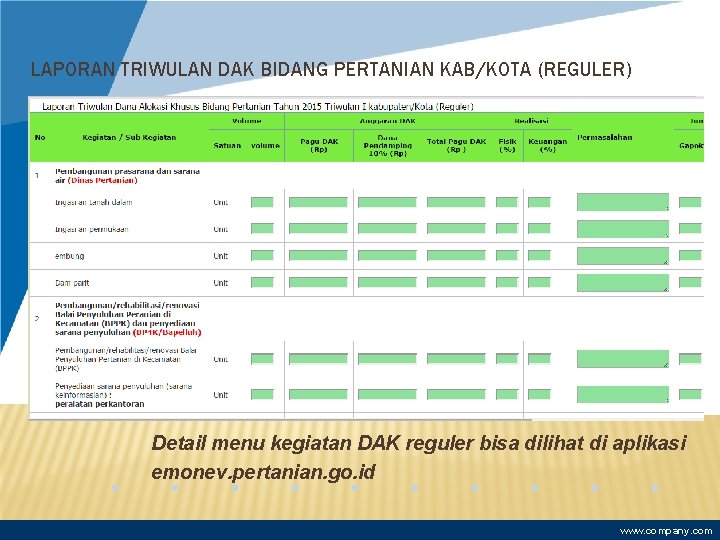Click the 'Fisik (%)' column header
Viewport: 720px width, 540px height.
click(507, 145)
